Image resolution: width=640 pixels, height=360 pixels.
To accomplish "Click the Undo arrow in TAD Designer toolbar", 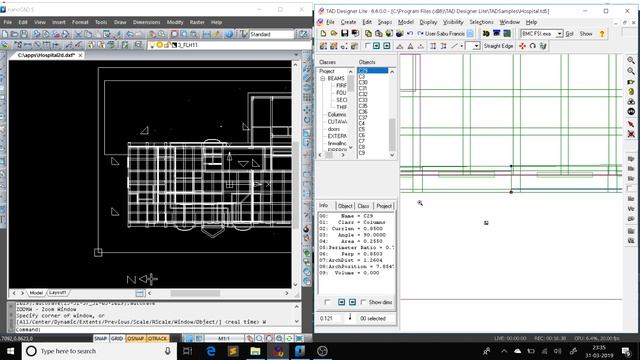I will coord(410,33).
